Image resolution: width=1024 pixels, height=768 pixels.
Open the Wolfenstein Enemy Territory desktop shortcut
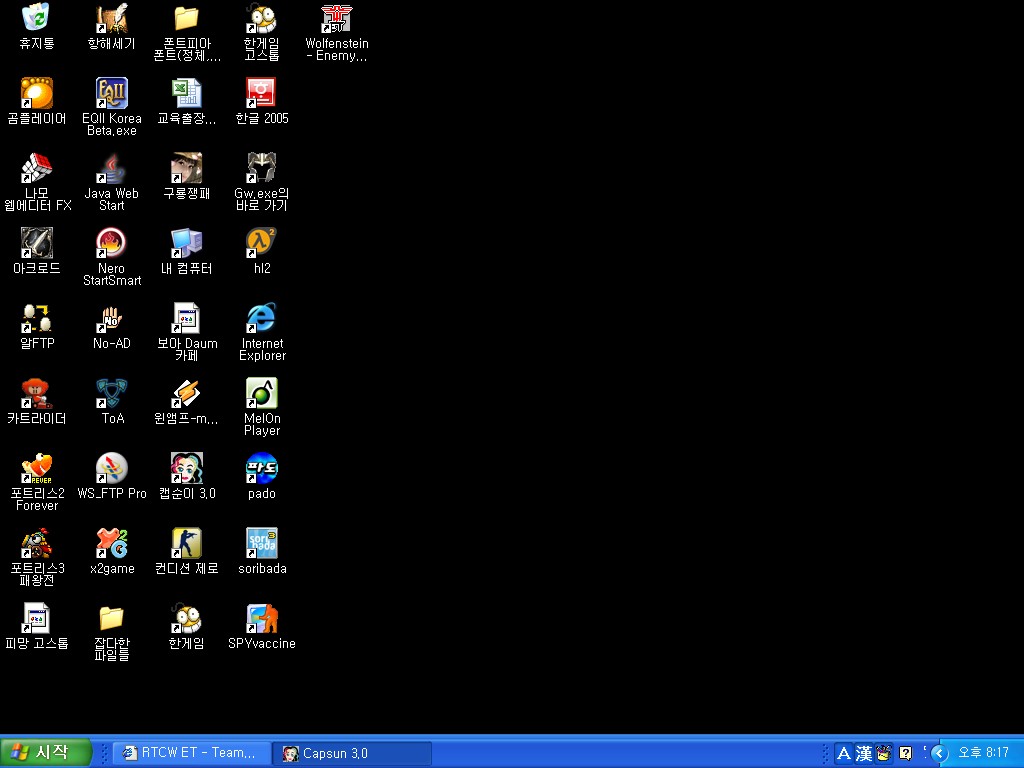336,19
